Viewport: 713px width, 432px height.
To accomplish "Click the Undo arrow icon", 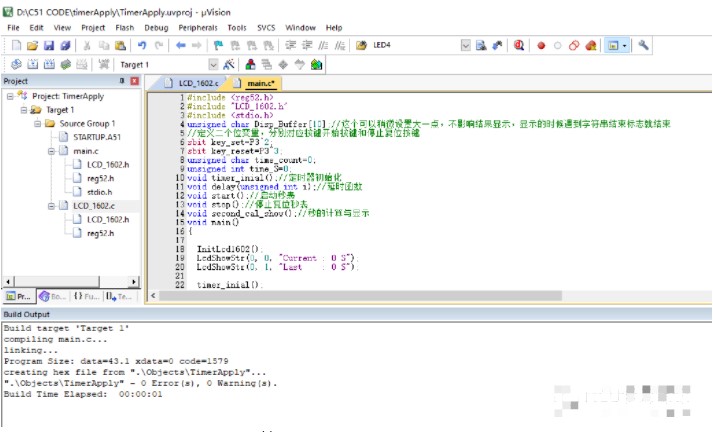I will (143, 46).
